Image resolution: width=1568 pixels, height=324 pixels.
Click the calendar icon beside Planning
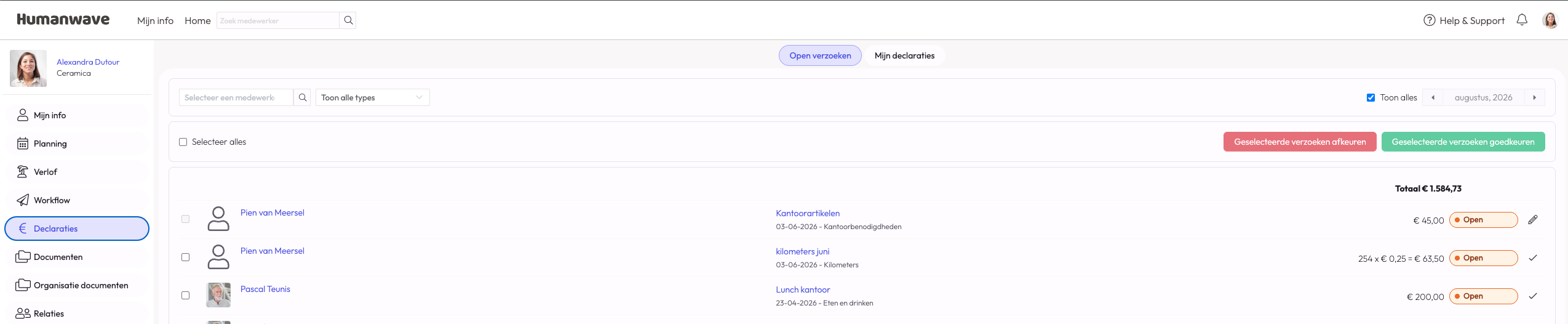coord(23,144)
